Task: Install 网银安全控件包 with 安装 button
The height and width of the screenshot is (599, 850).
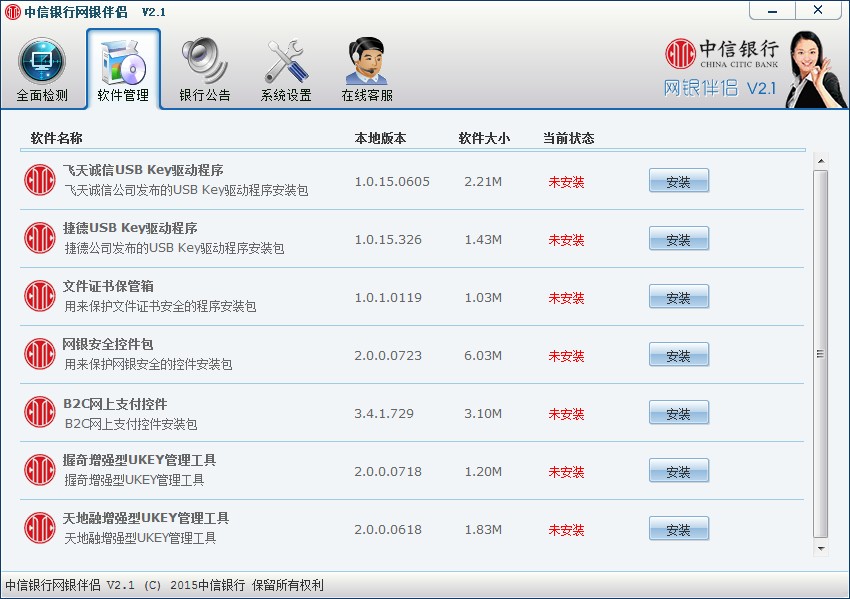Action: 679,355
